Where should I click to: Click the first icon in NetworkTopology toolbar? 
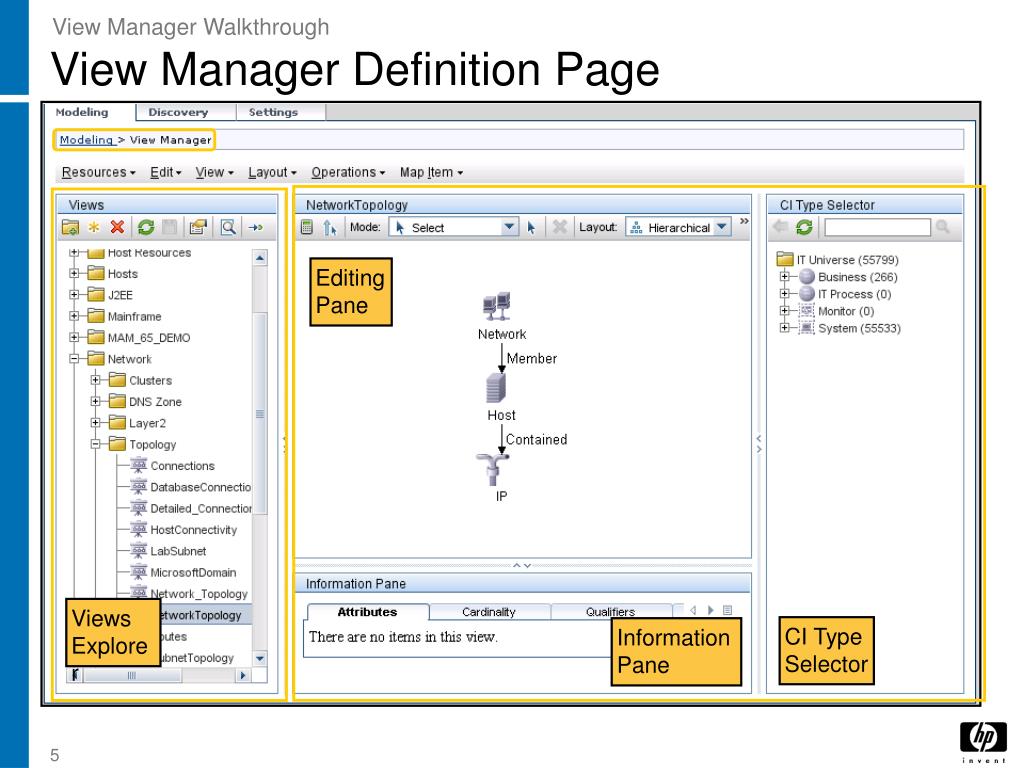point(307,227)
